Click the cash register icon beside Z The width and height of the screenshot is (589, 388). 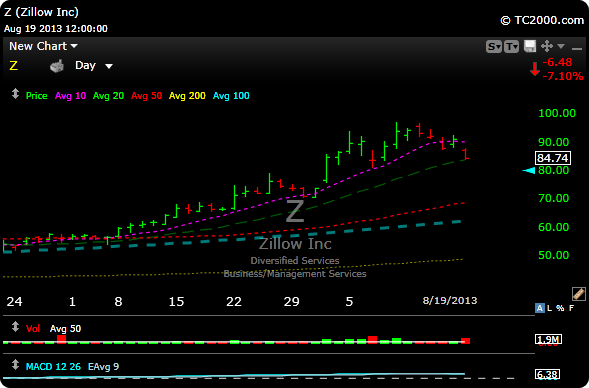57,66
